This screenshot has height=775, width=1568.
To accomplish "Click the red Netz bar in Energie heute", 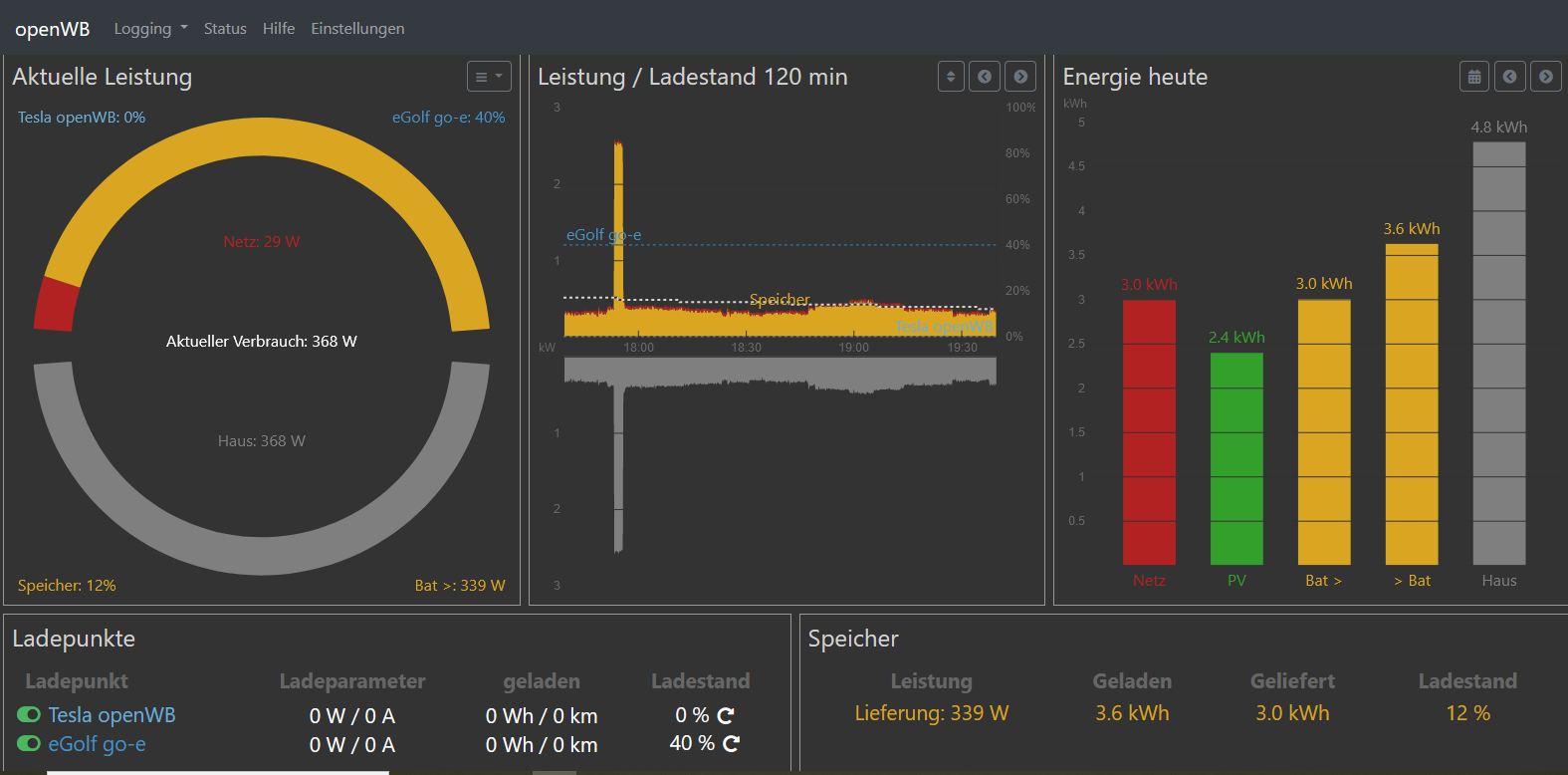I will tap(1149, 431).
